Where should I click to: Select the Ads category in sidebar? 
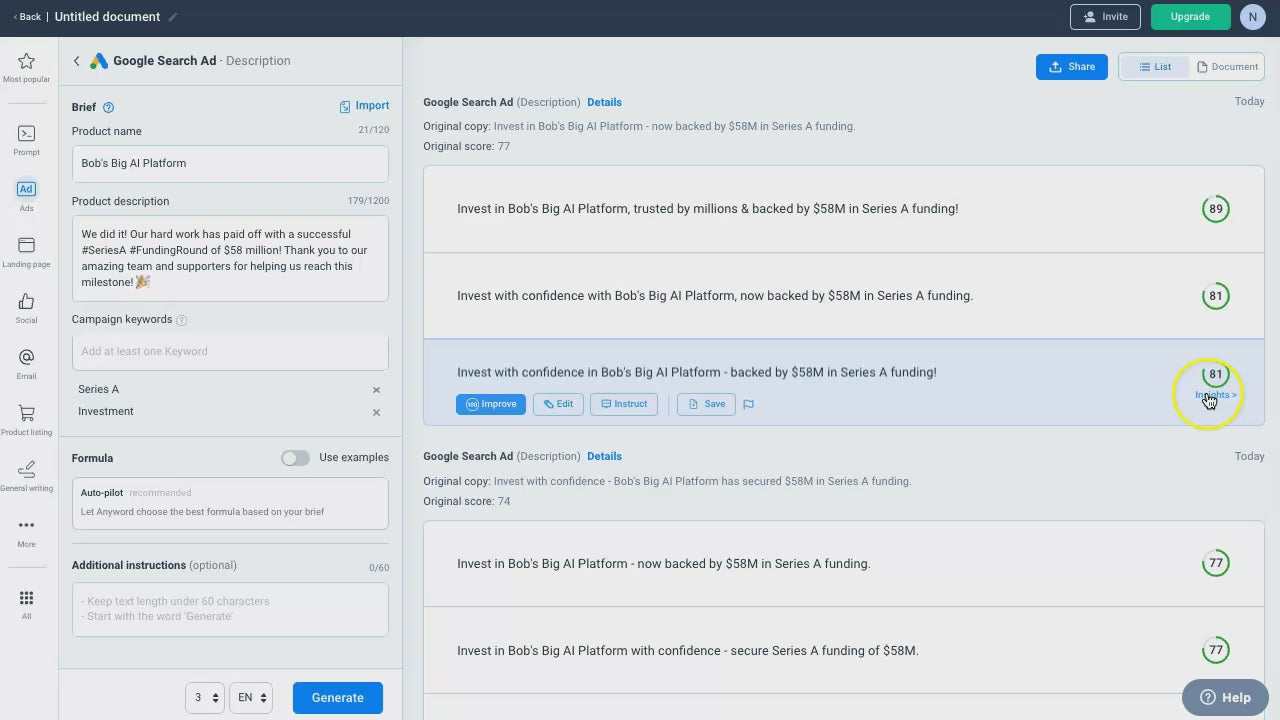point(26,196)
